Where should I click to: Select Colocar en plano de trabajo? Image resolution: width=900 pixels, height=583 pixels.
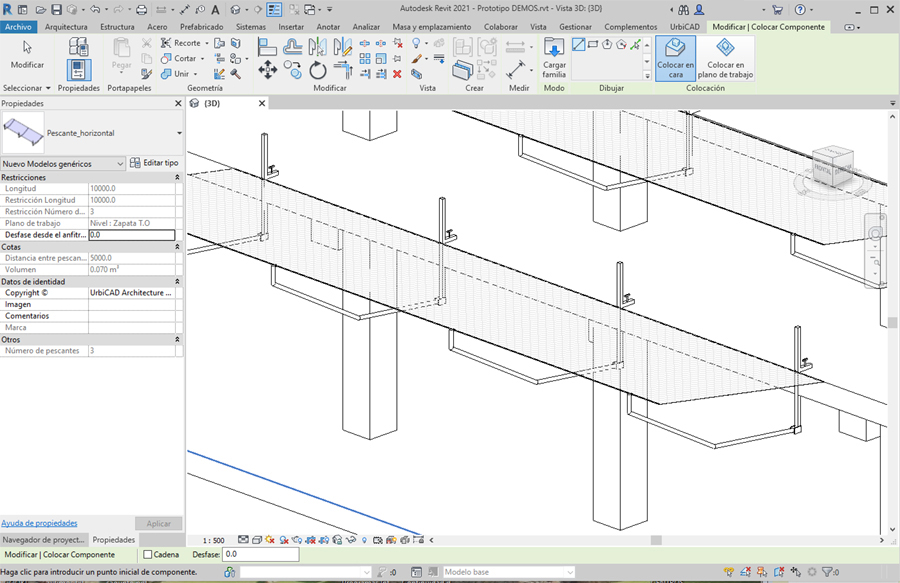tap(726, 56)
